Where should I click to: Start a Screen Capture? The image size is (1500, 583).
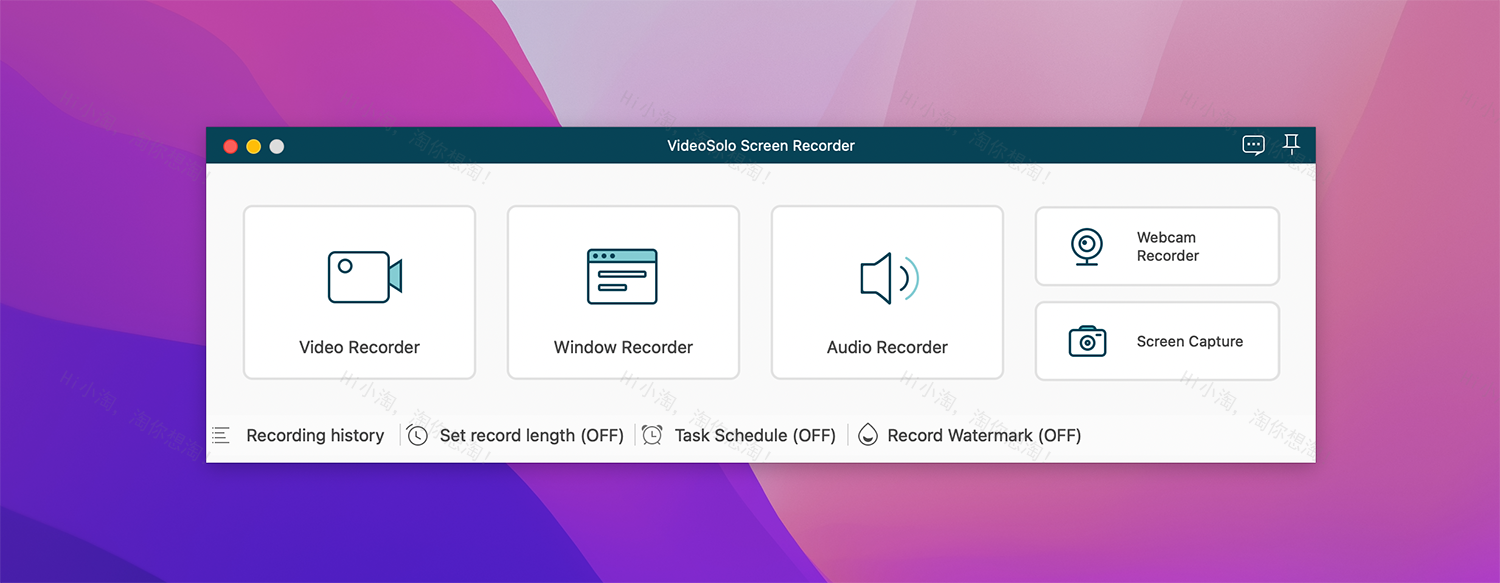(x=1156, y=341)
